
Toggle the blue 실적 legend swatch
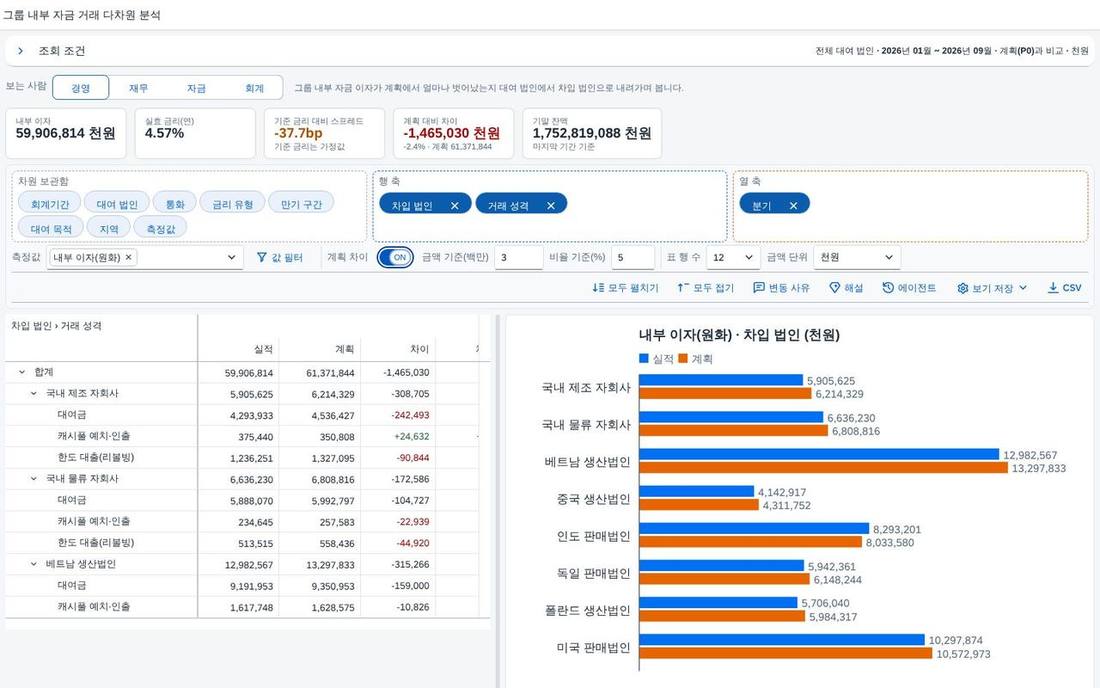coord(644,358)
